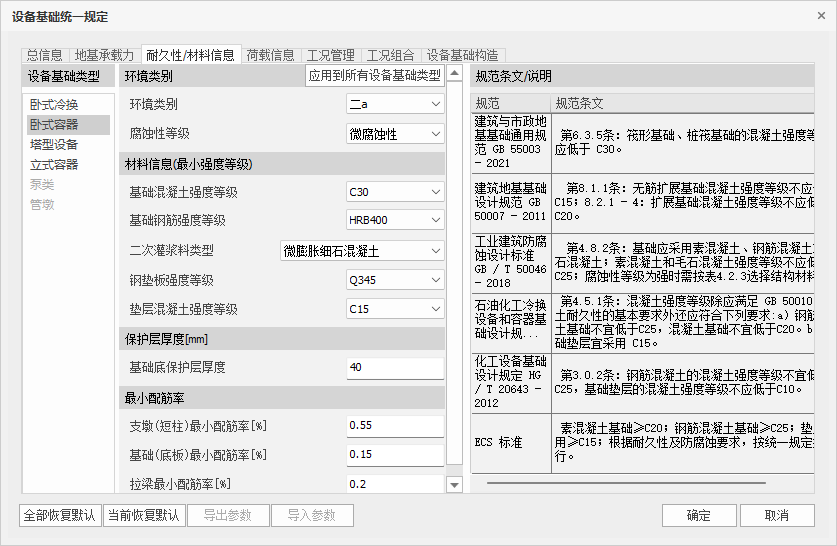Select 卧式冷换 in the equipment type list

[x=54, y=105]
